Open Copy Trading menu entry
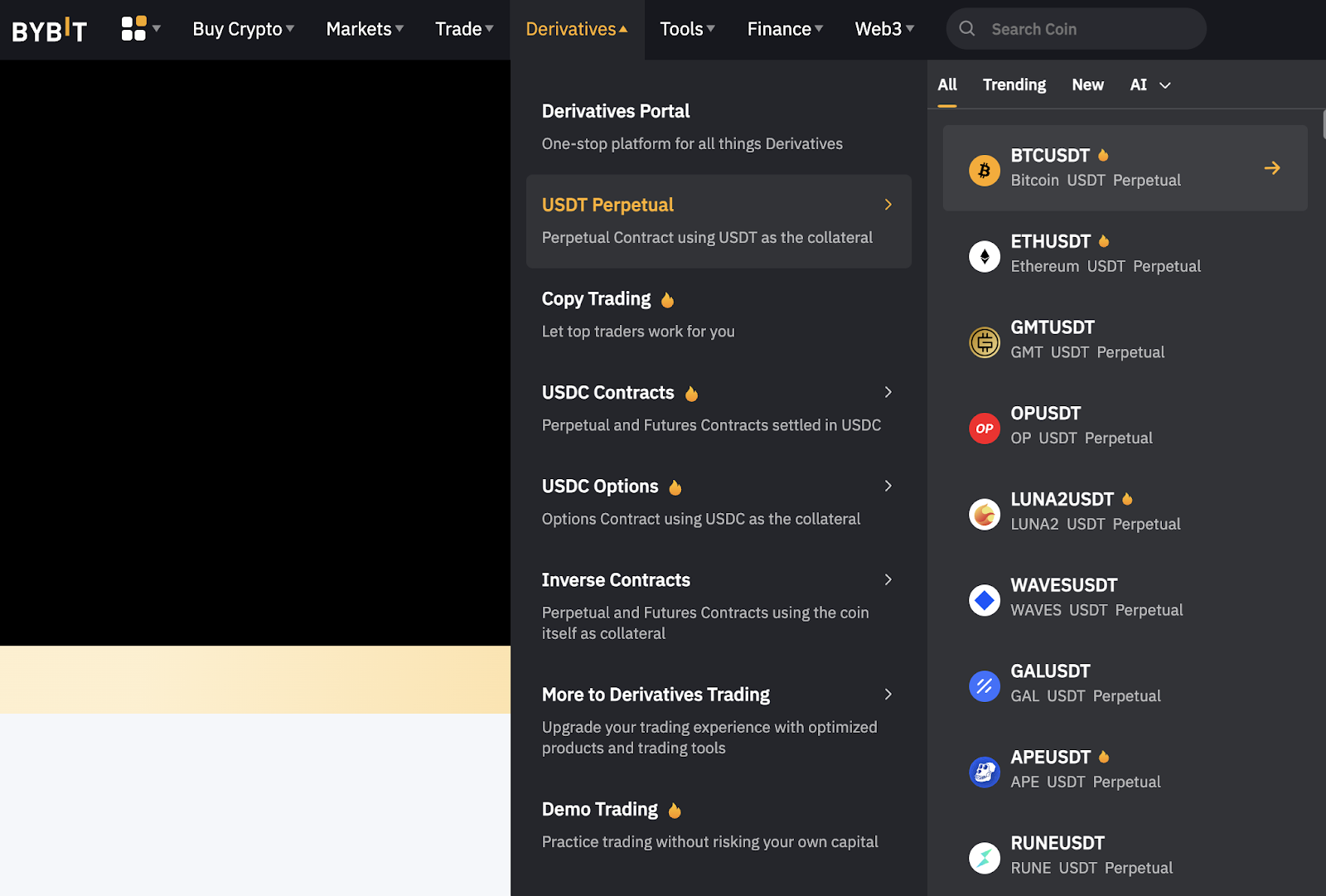1326x896 pixels. (719, 314)
